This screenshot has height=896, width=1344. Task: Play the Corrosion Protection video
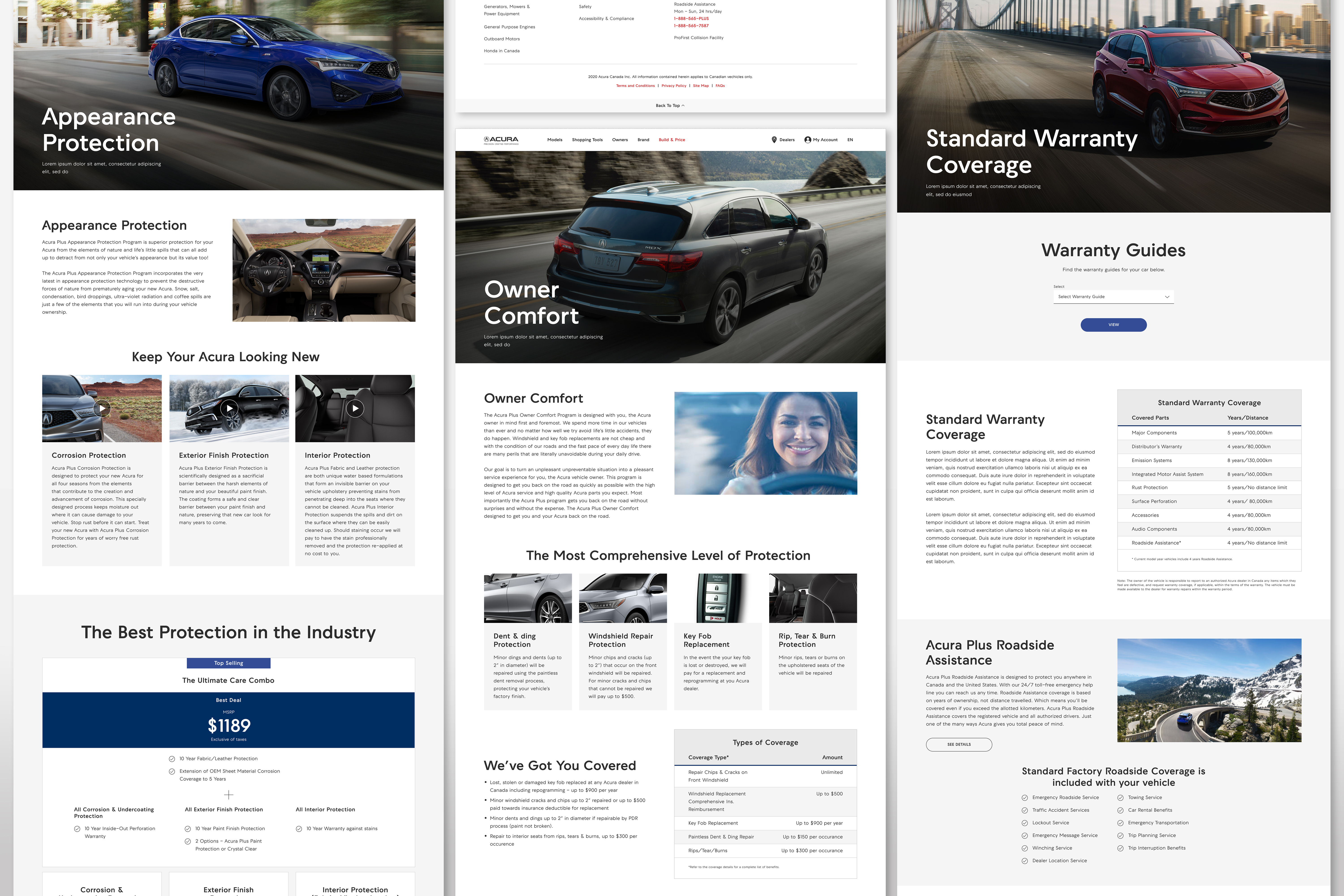pos(102,409)
